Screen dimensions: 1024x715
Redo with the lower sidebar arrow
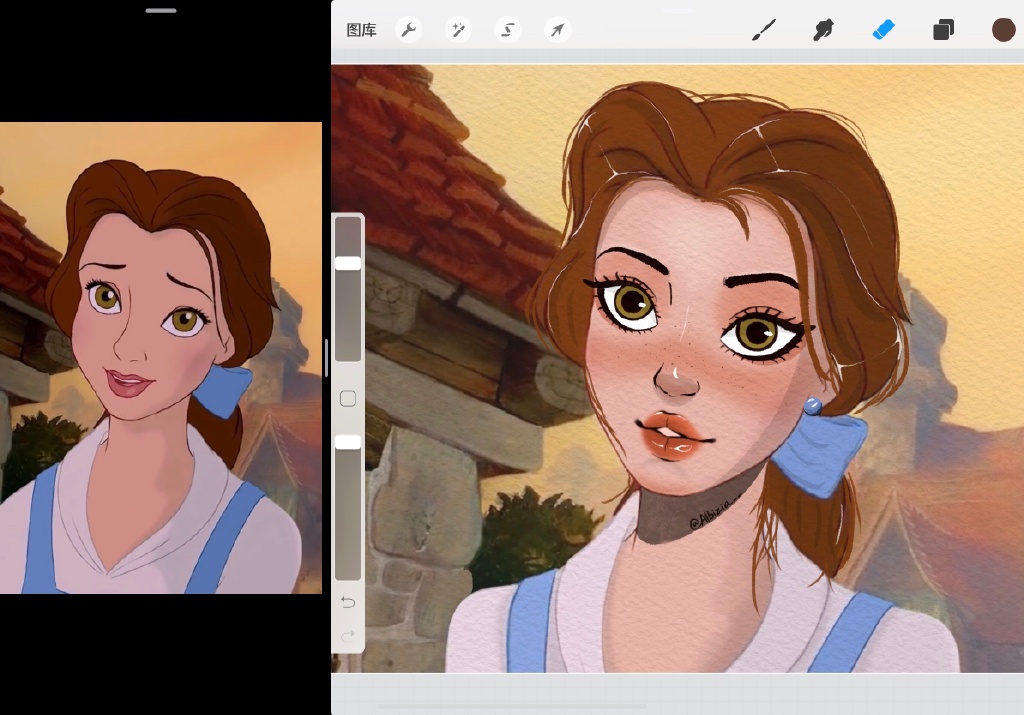(348, 635)
